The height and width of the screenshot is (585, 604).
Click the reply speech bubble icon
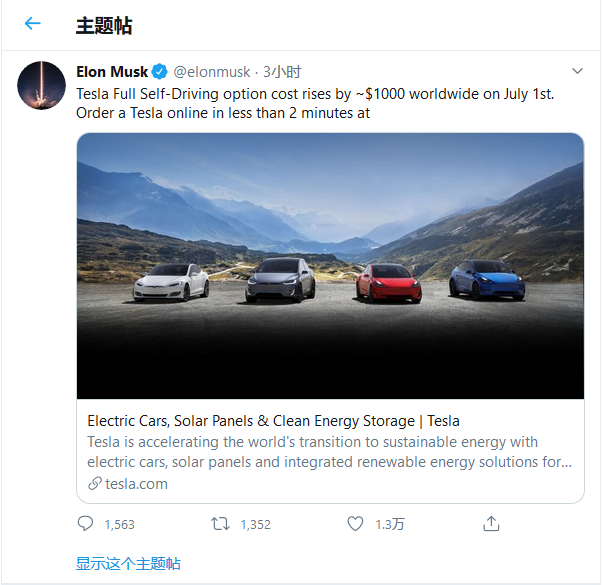point(85,523)
